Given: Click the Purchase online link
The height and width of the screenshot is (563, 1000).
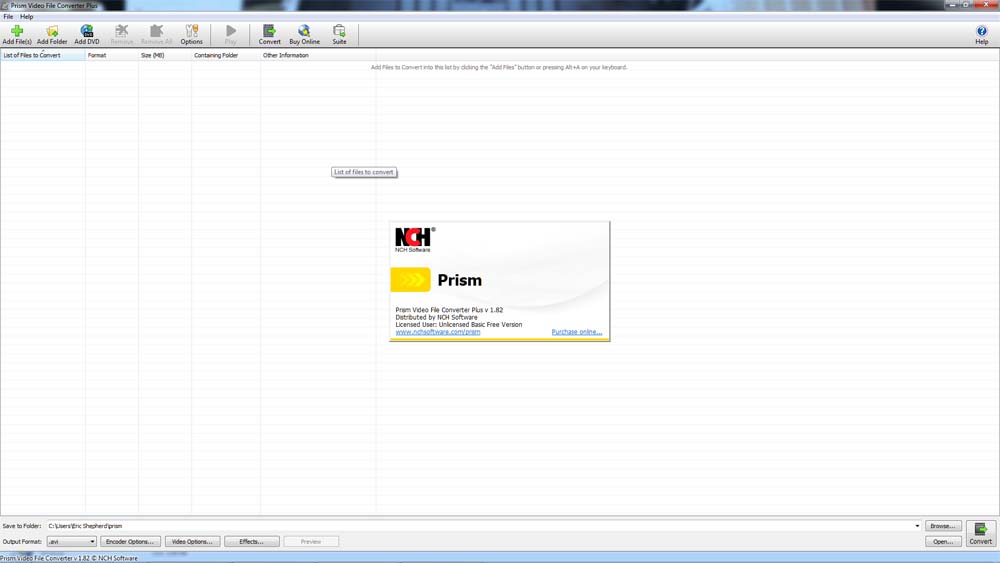Looking at the screenshot, I should 577,332.
